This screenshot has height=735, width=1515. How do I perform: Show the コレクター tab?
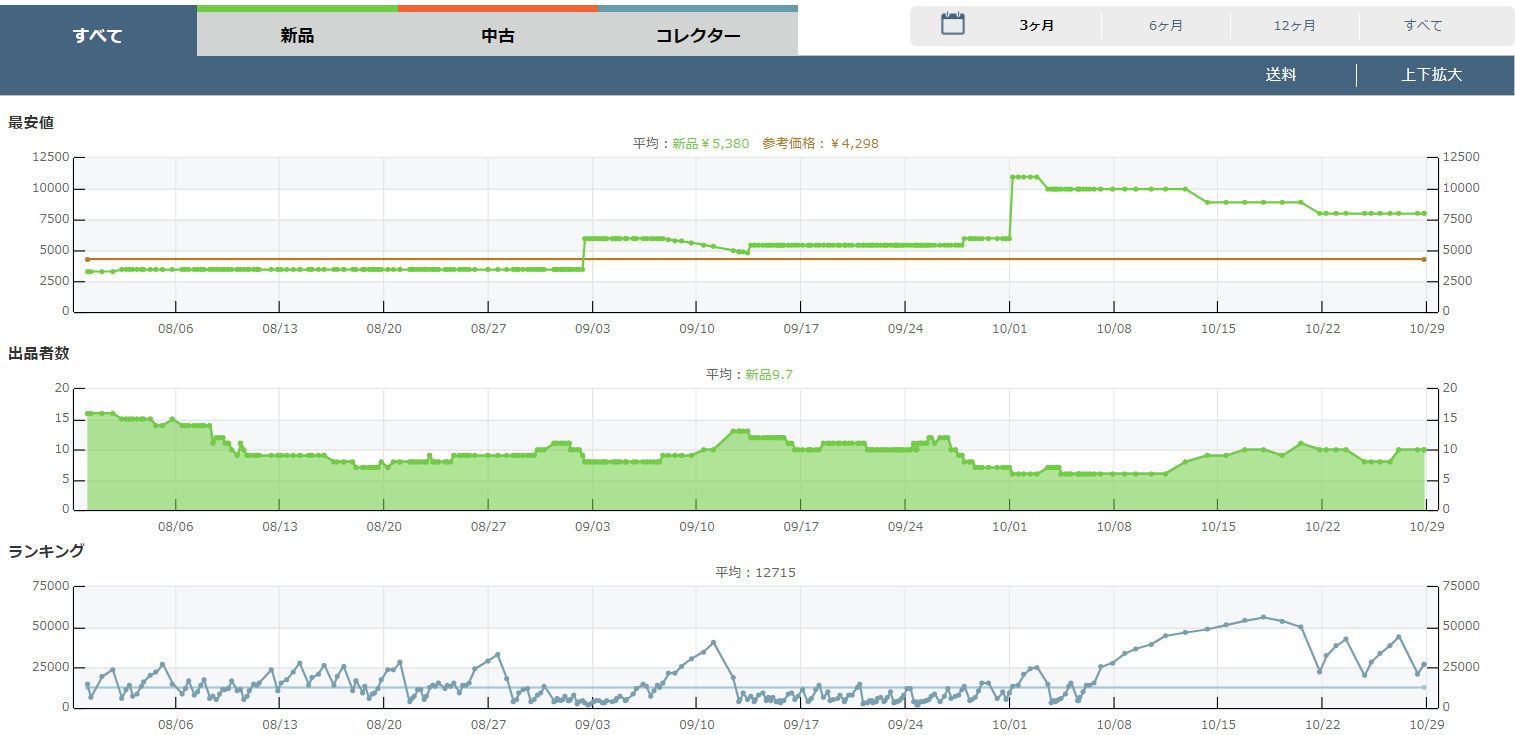coord(698,36)
